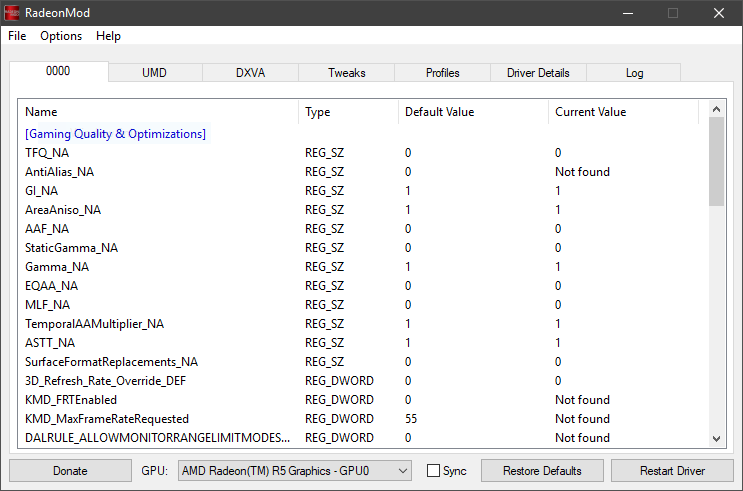The width and height of the screenshot is (743, 491).
Task: Select the TemporalAAMultiplier_NA row
Action: (x=363, y=324)
